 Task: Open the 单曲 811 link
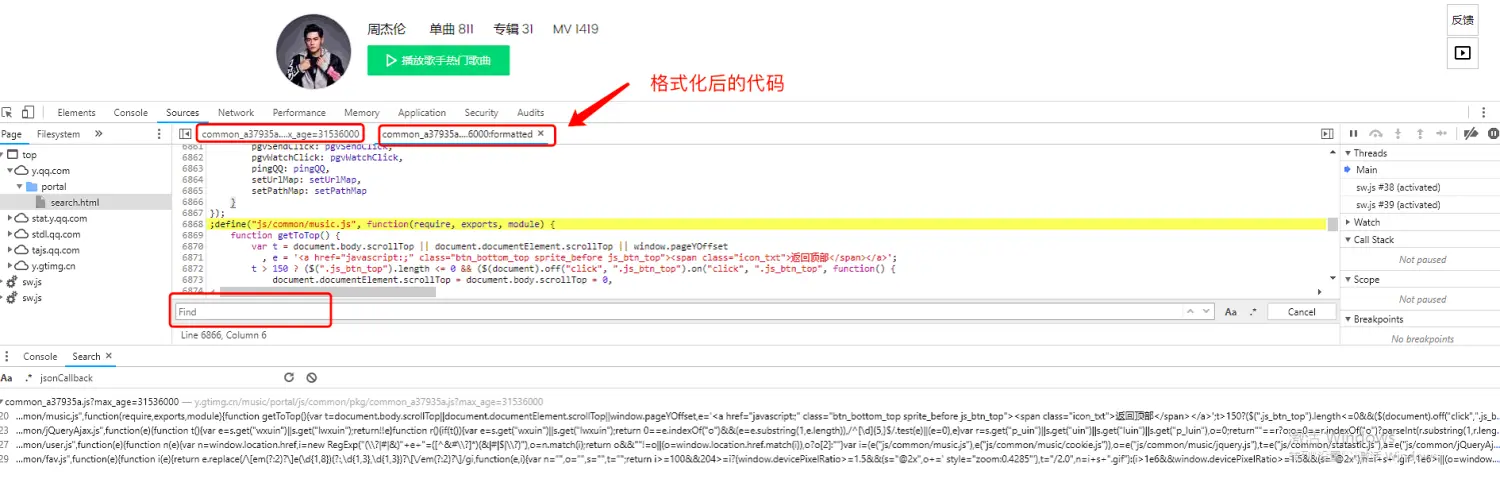(x=452, y=29)
